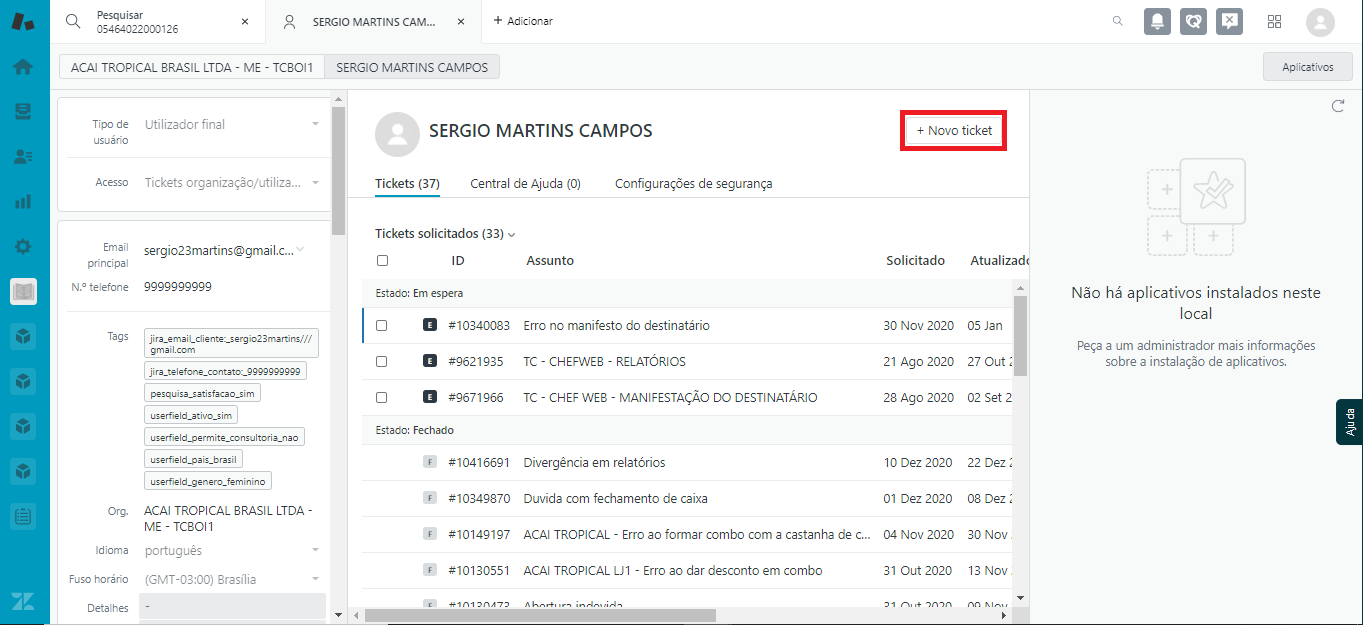Switch to the Pesquisar 05464022000126 tab
The width and height of the screenshot is (1363, 626).
tap(158, 21)
